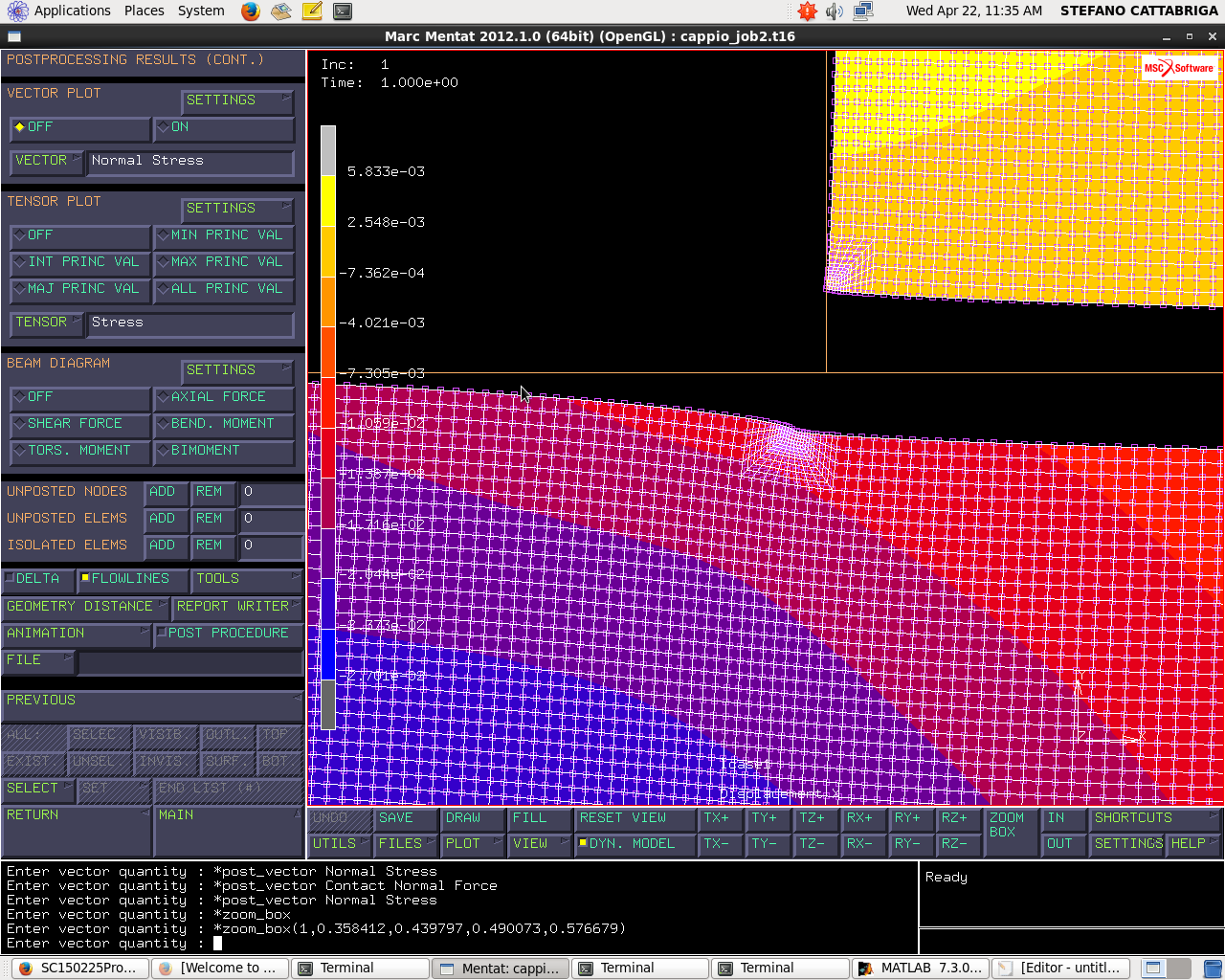Click the RESET VIEW button
Image resolution: width=1225 pixels, height=980 pixels.
635,818
